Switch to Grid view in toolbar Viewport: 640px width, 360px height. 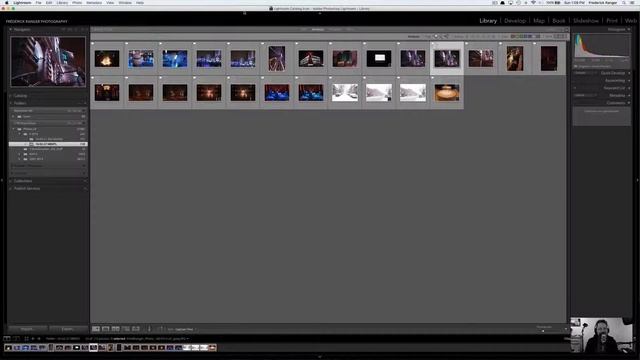tap(96, 329)
